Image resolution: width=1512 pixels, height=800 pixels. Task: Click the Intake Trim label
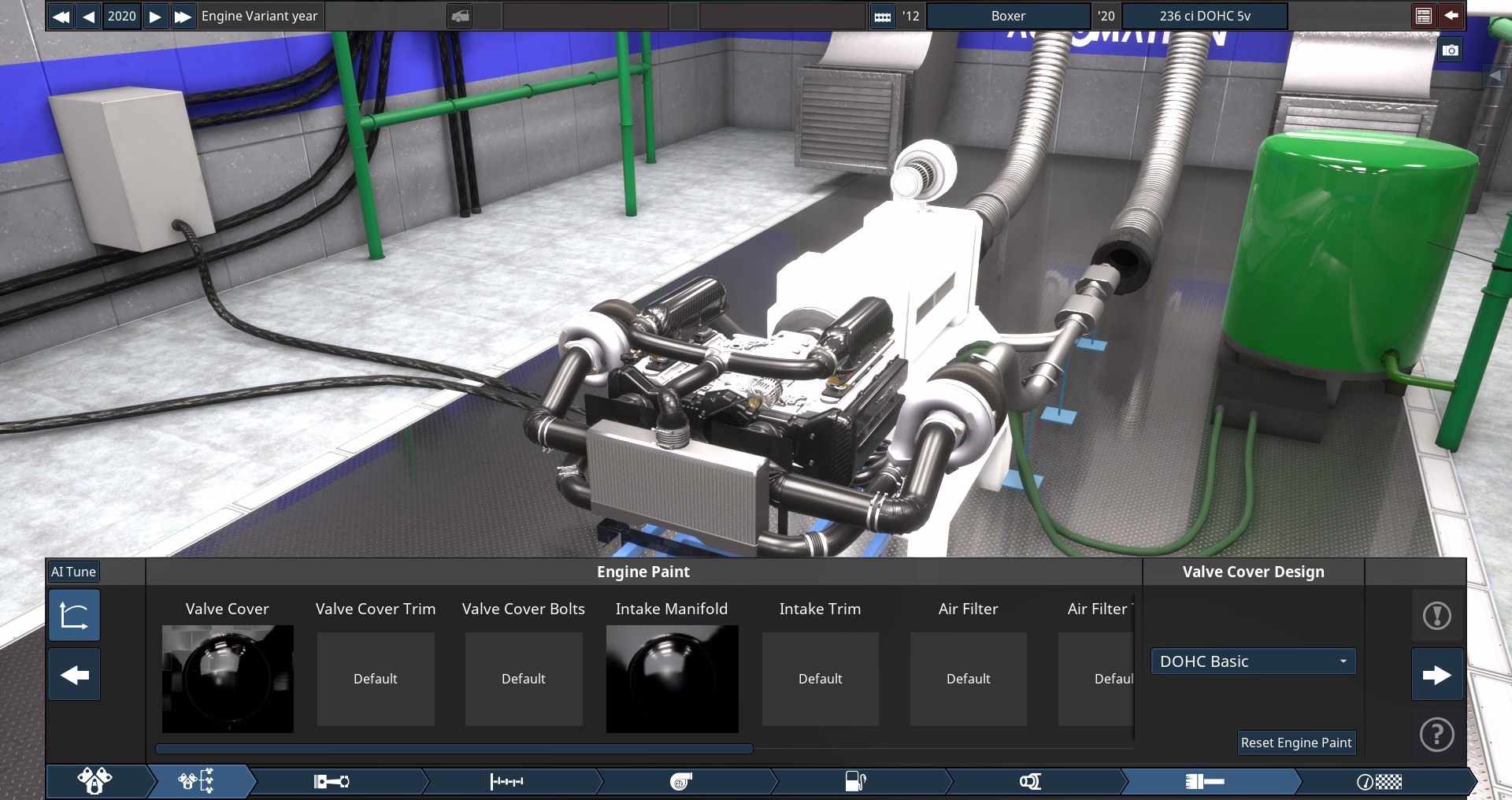click(820, 609)
